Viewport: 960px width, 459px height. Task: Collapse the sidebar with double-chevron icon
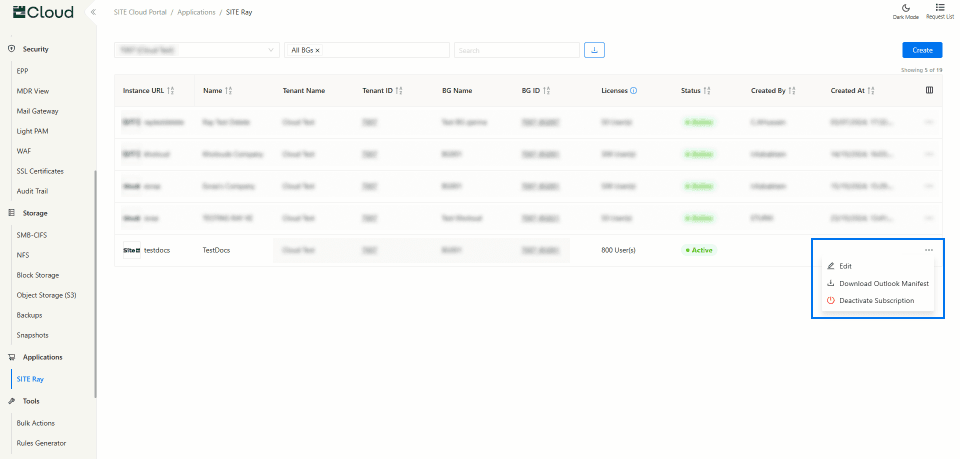click(93, 12)
